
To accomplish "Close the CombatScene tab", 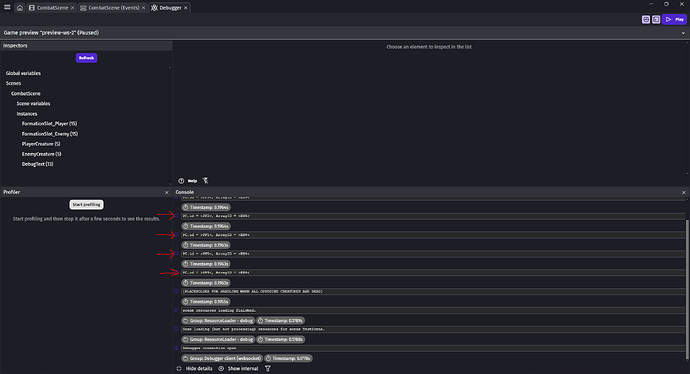I will pyautogui.click(x=73, y=7).
